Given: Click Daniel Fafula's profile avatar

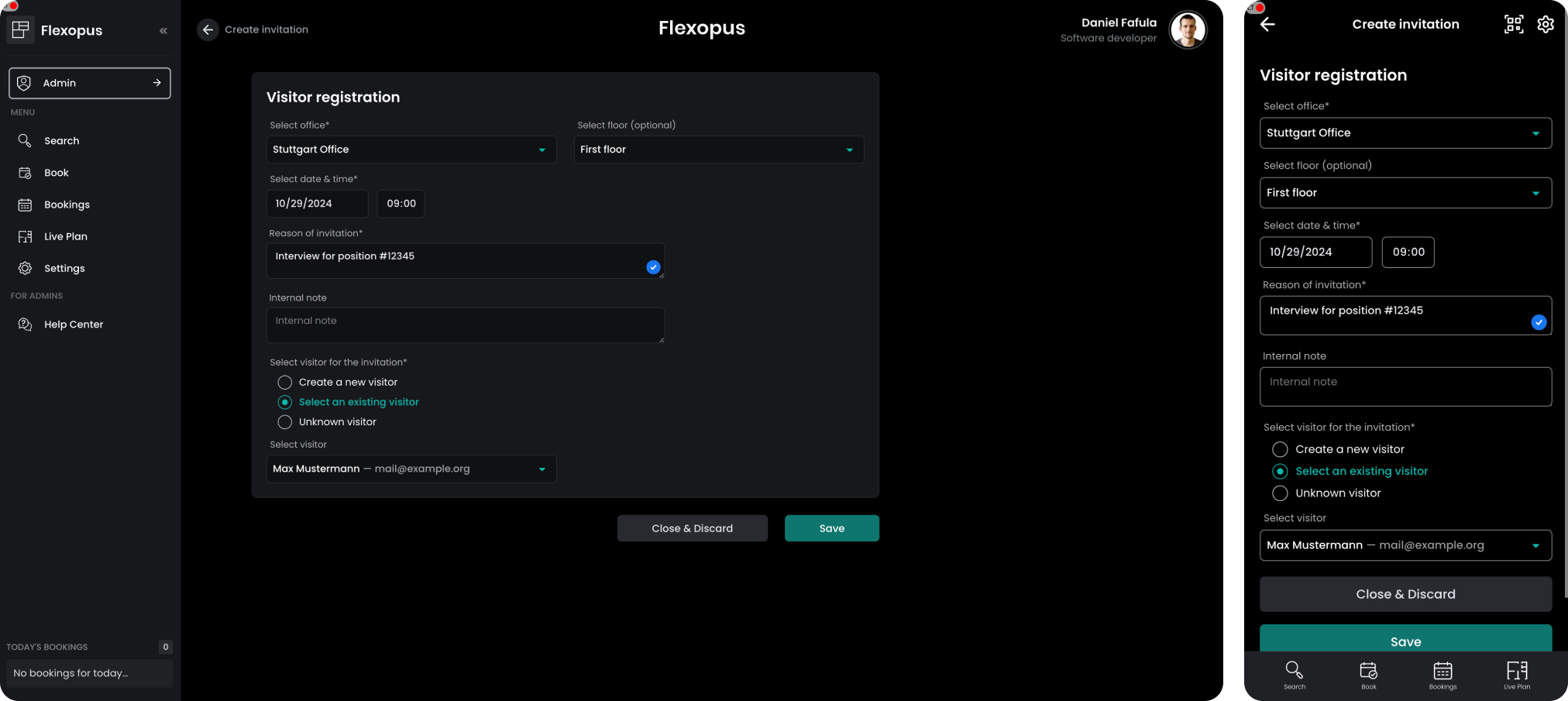Looking at the screenshot, I should tap(1187, 30).
